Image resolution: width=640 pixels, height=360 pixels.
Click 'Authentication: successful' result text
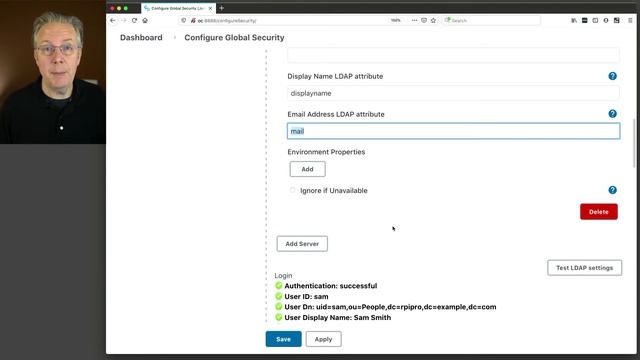pyautogui.click(x=331, y=286)
